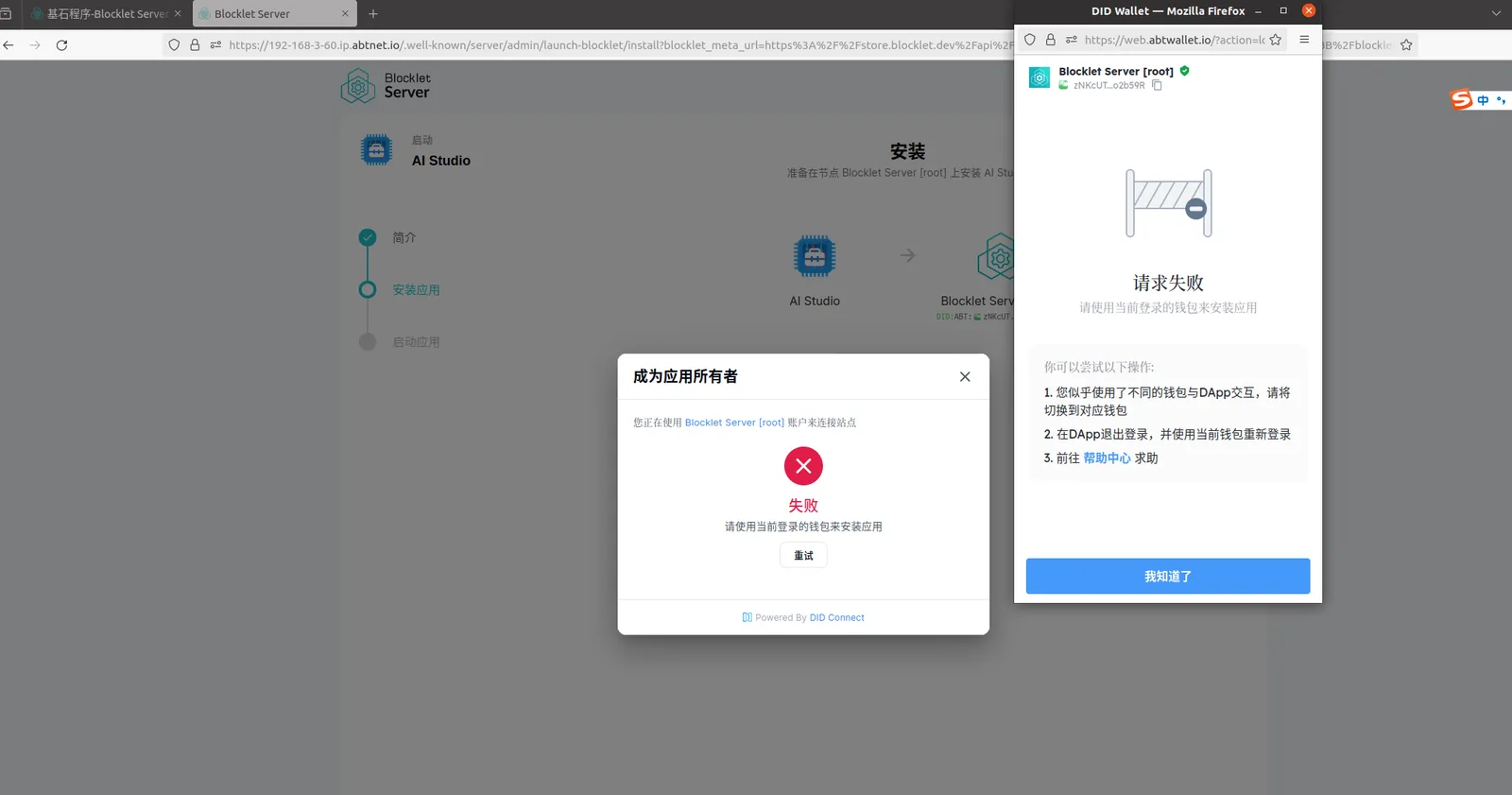Click the 请求失败 heading in DID Wallet
The height and width of the screenshot is (795, 1512).
pos(1168,283)
